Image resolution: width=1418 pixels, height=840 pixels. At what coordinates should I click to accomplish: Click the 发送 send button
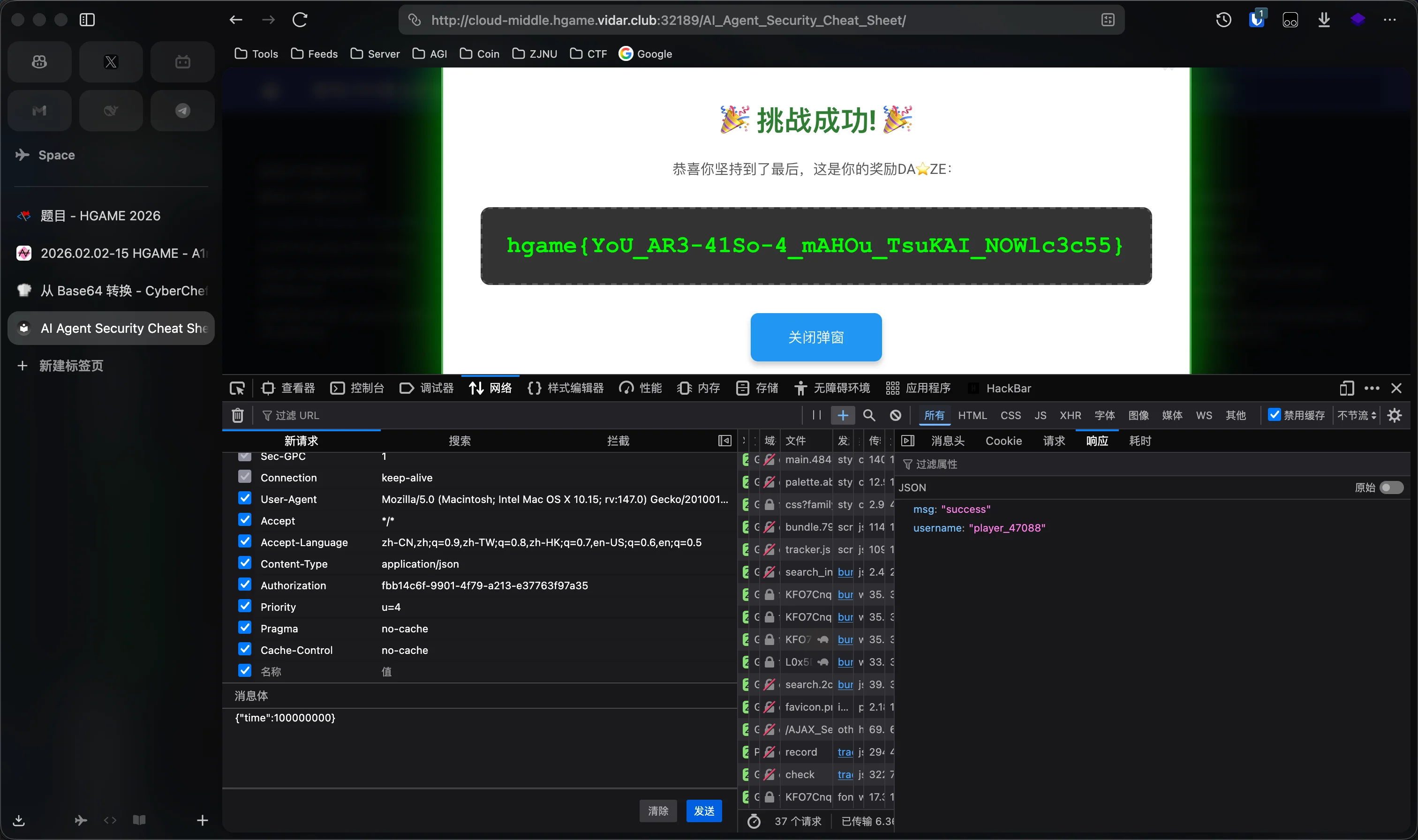(x=704, y=810)
